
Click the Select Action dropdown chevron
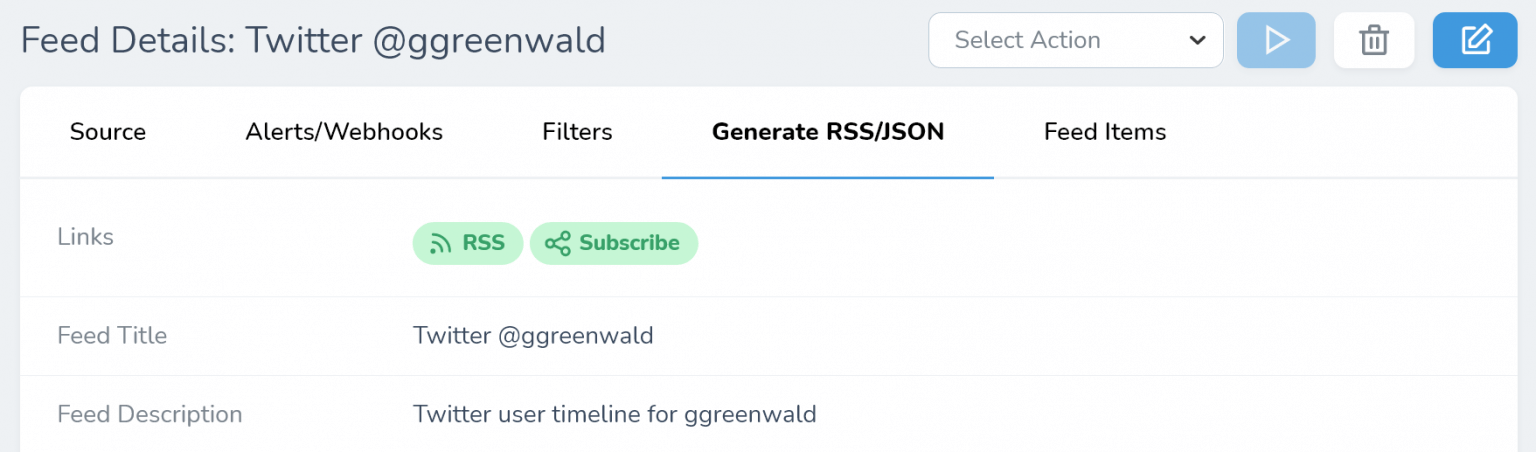pyautogui.click(x=1197, y=40)
